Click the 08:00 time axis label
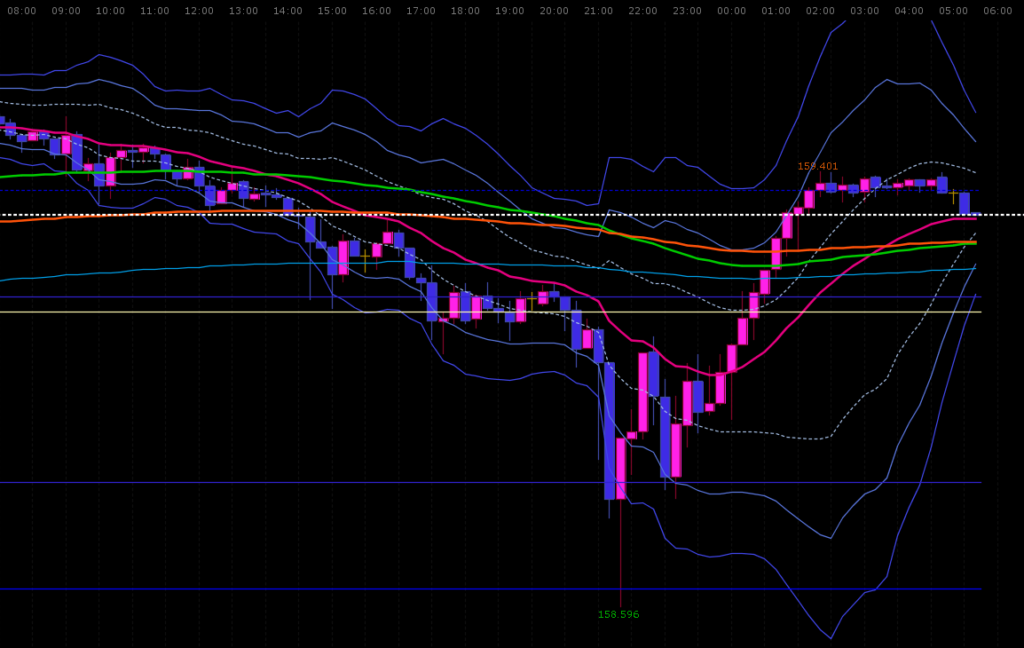Screen dimensions: 1024x648 pos(22,11)
